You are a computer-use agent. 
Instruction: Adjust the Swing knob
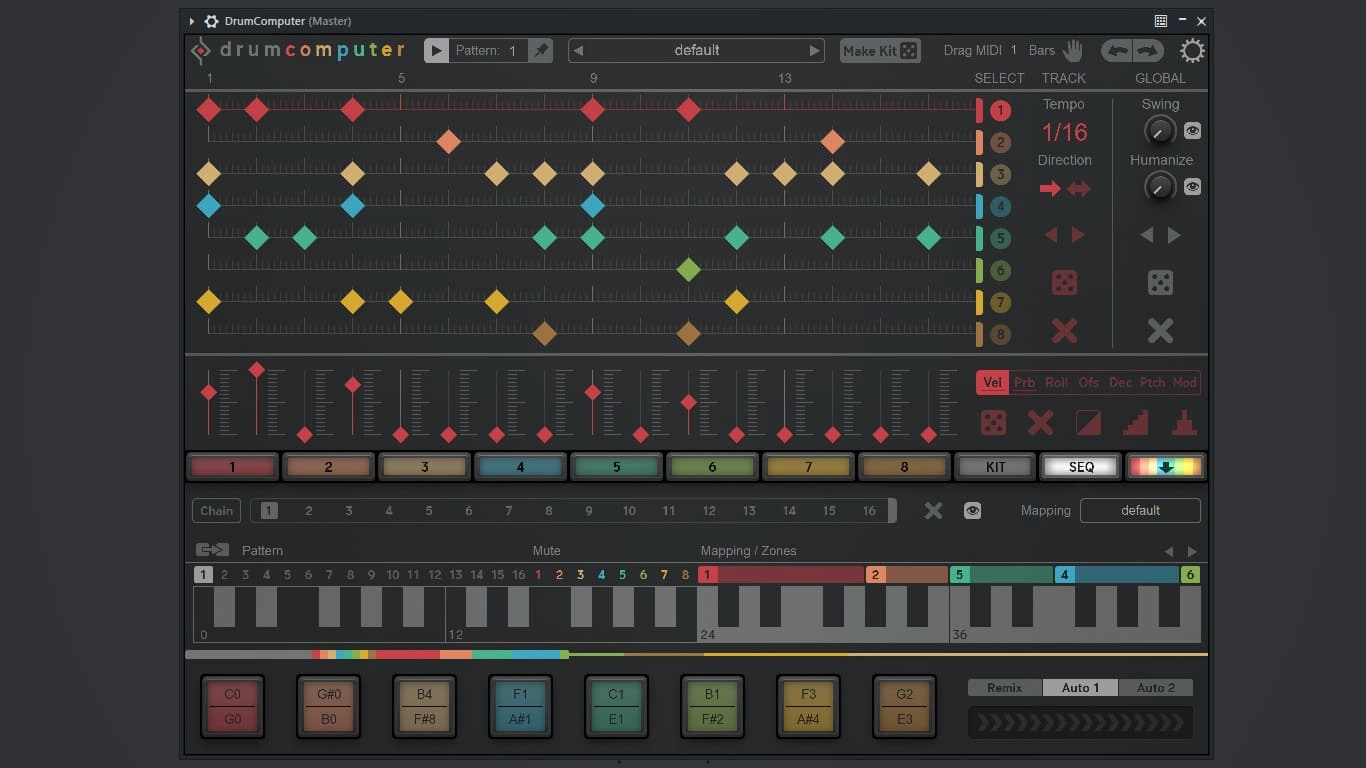(x=1160, y=131)
